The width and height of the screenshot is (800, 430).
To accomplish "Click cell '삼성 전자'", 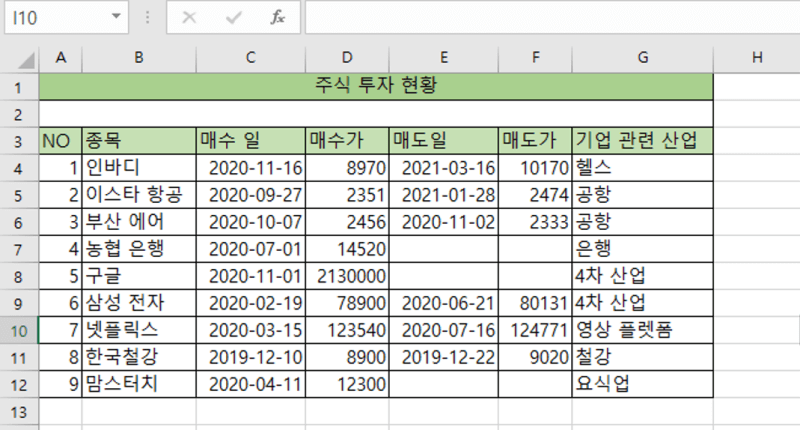I will 139,303.
